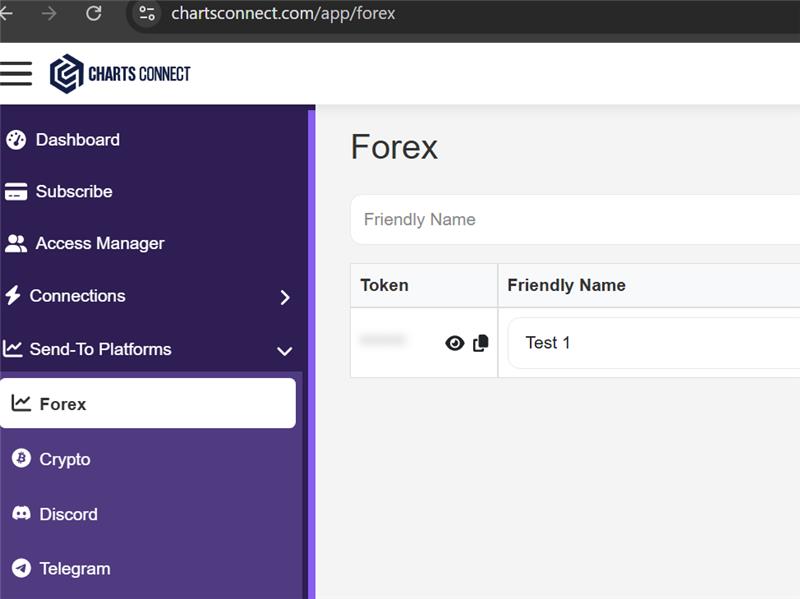Collapse the Send-To Platforms chevron

click(285, 351)
